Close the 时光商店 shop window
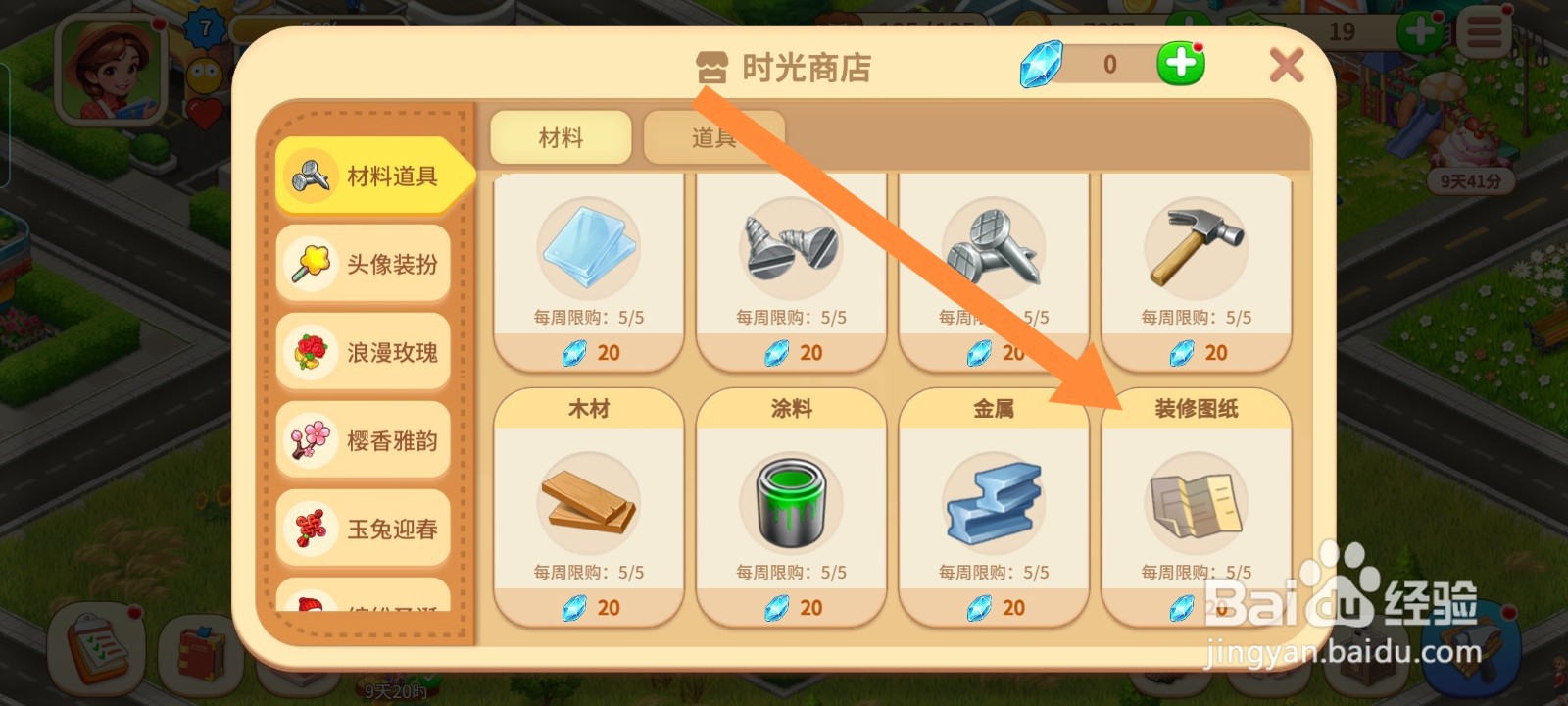Image resolution: width=1568 pixels, height=706 pixels. [x=1286, y=66]
